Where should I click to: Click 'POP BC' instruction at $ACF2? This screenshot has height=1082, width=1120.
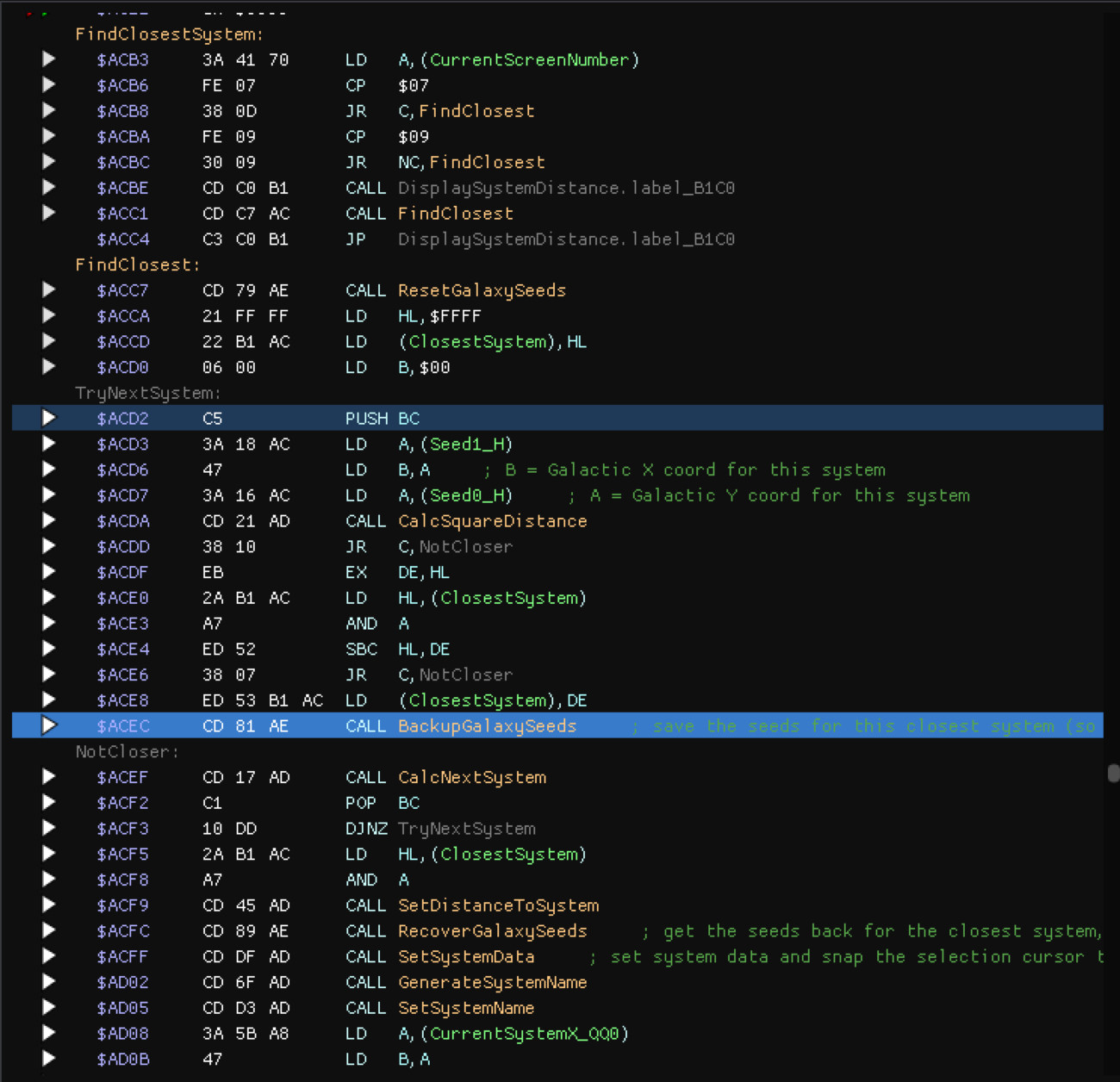tap(383, 802)
